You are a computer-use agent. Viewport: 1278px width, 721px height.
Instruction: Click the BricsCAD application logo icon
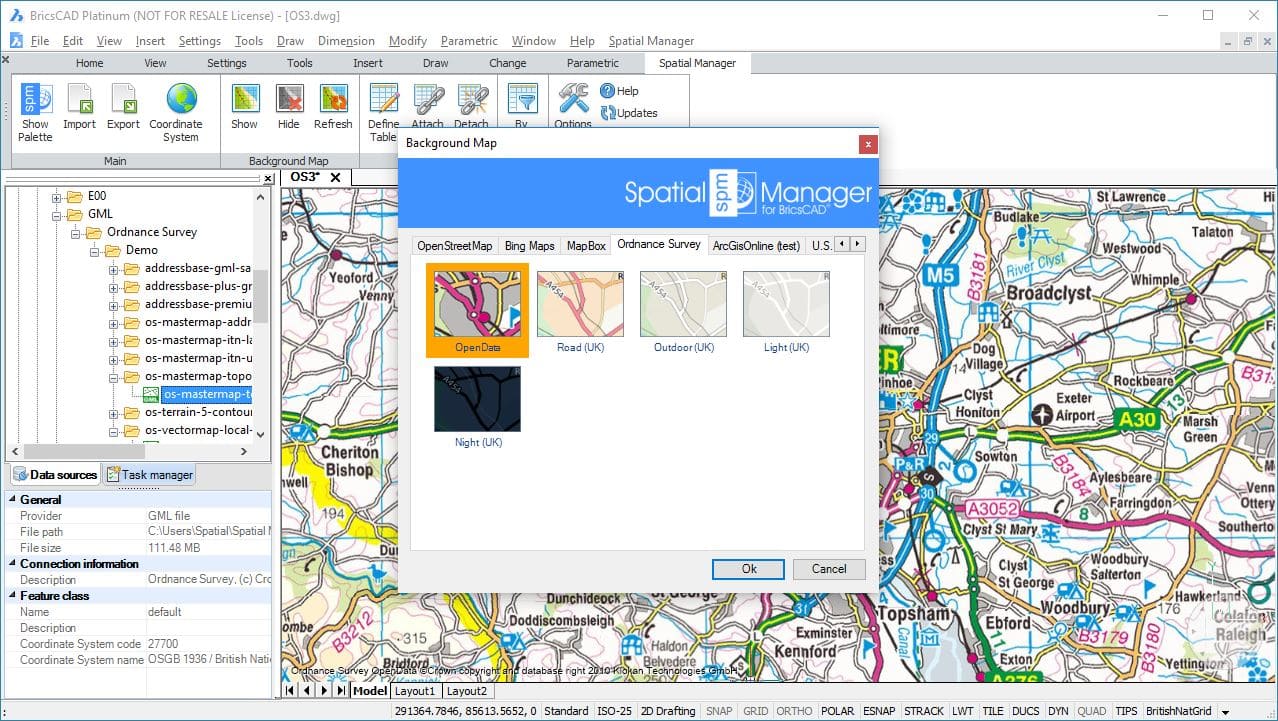coord(14,16)
